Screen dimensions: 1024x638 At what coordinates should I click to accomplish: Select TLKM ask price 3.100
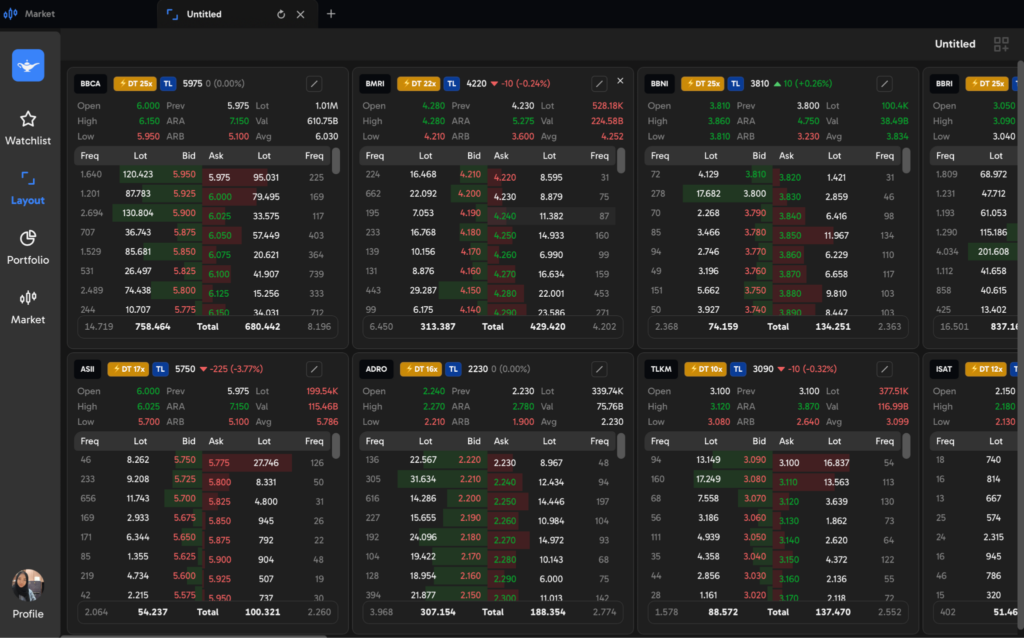789,462
